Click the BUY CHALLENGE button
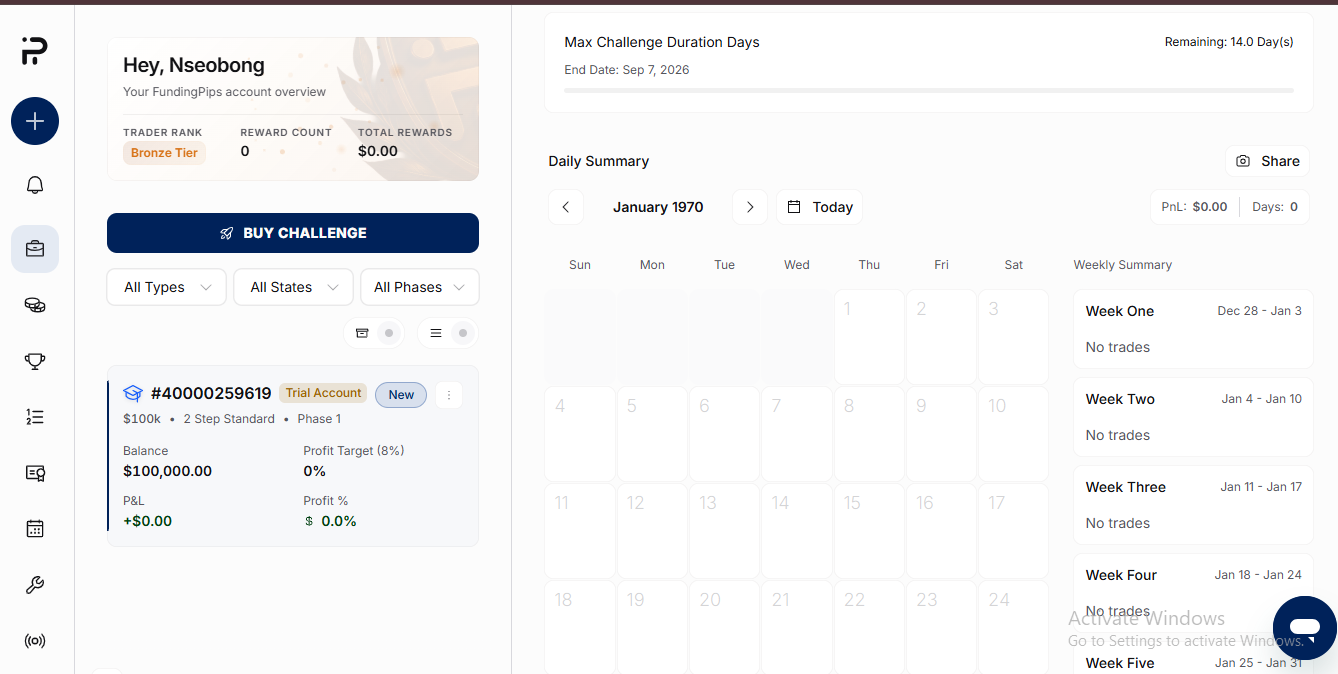The image size is (1338, 674). (293, 233)
